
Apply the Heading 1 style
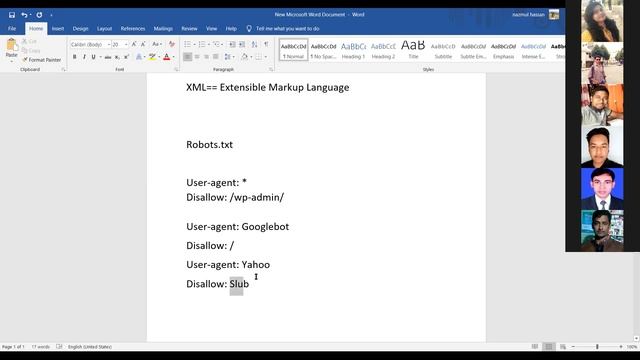[353, 50]
